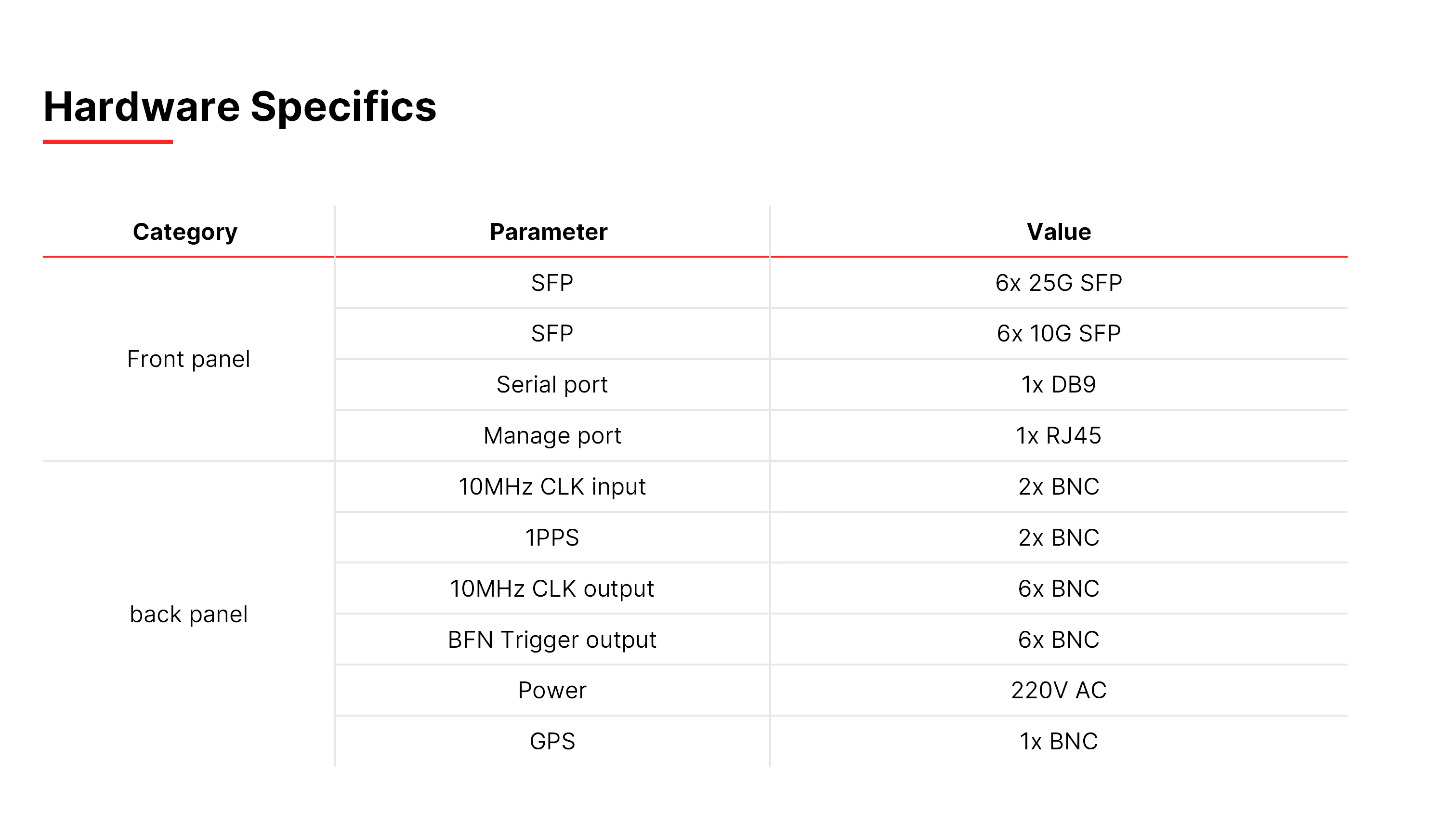Select the 1x BNC value cell
This screenshot has height=837, width=1456.
pyautogui.click(x=1059, y=742)
